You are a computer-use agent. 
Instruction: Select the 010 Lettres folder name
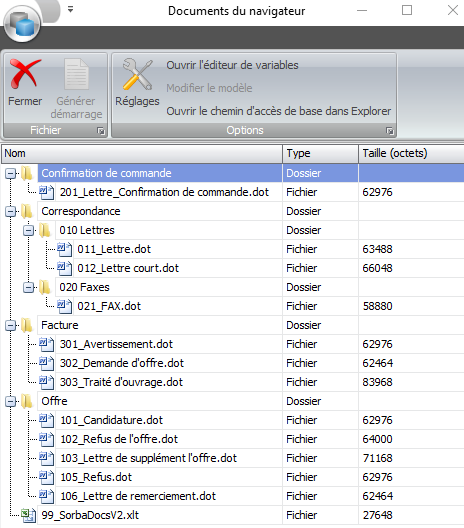87,230
